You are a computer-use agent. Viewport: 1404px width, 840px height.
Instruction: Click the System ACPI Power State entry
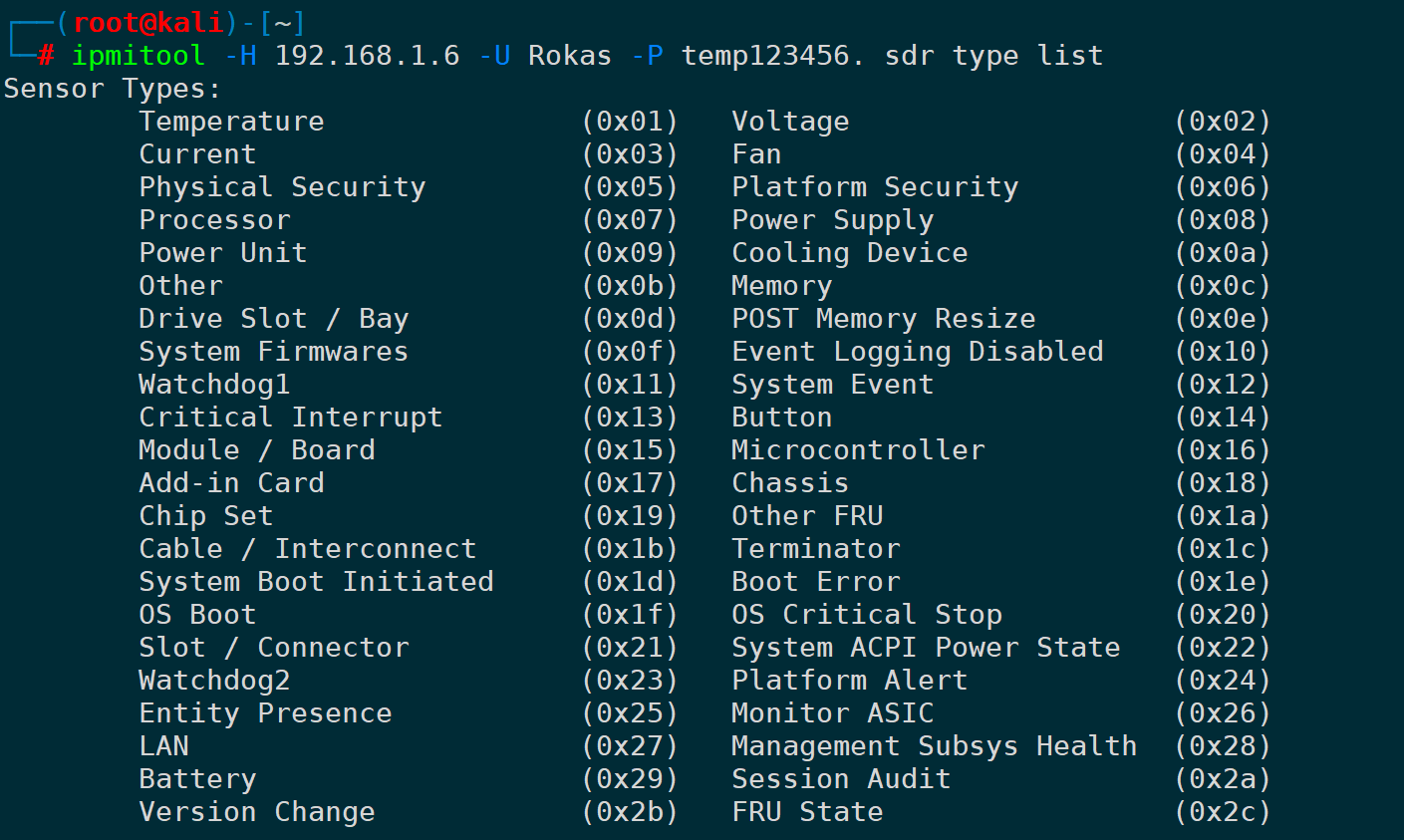coord(926,648)
